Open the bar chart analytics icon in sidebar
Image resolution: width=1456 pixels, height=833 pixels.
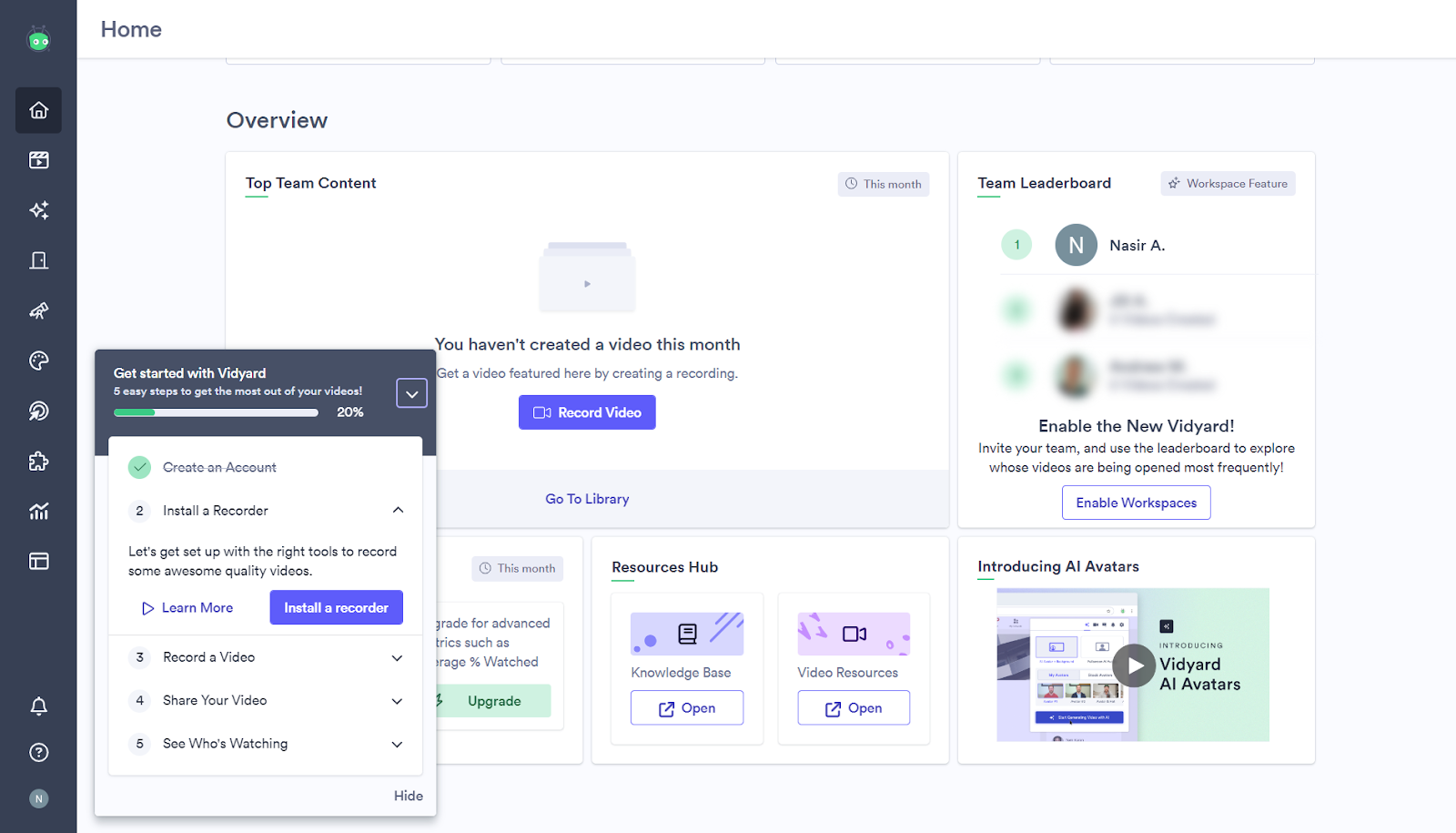tap(38, 511)
